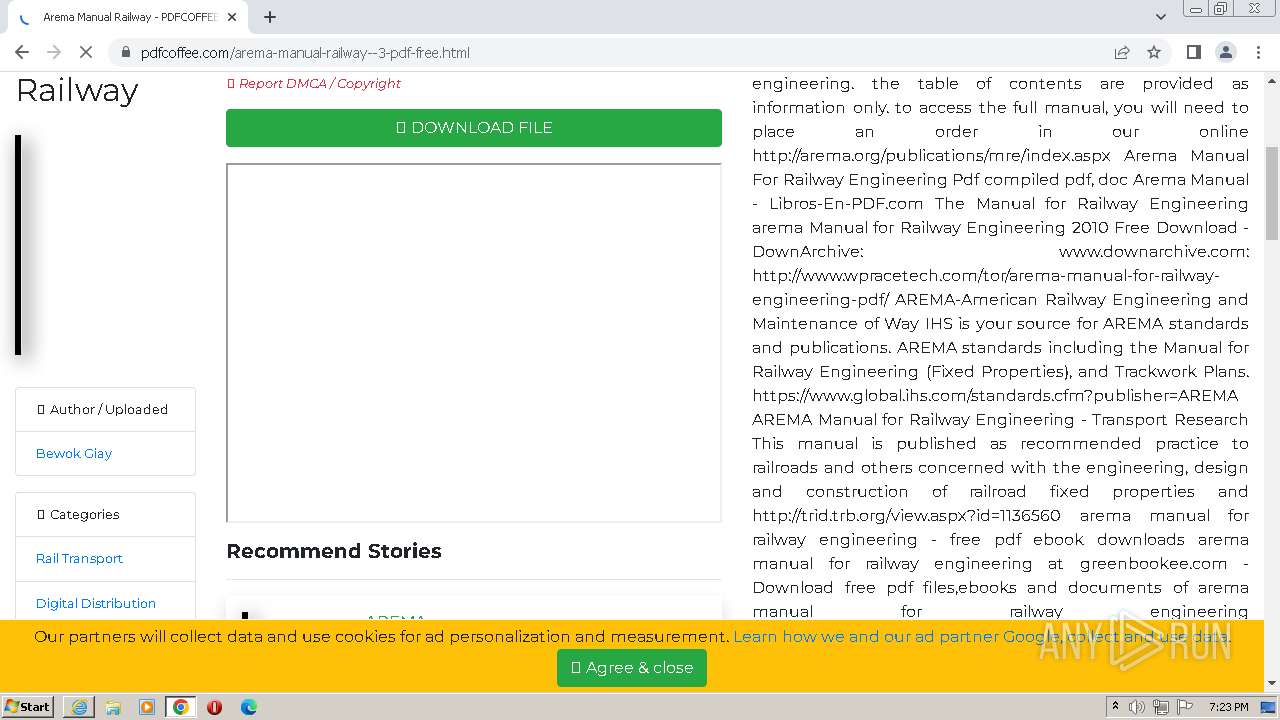
Task: Click the page scrollbar down arrow
Action: [1272, 684]
